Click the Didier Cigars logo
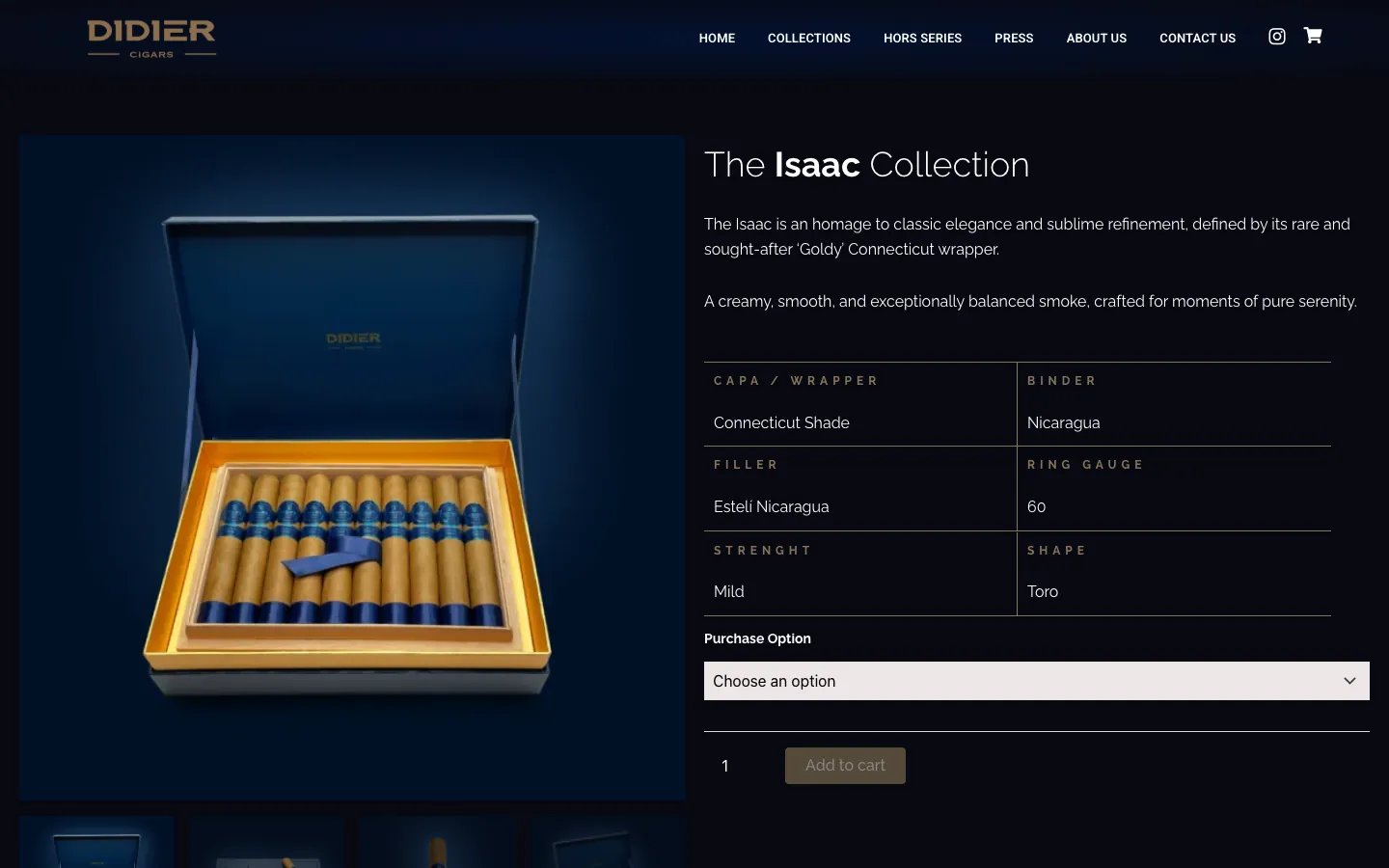The image size is (1389, 868). click(x=151, y=39)
